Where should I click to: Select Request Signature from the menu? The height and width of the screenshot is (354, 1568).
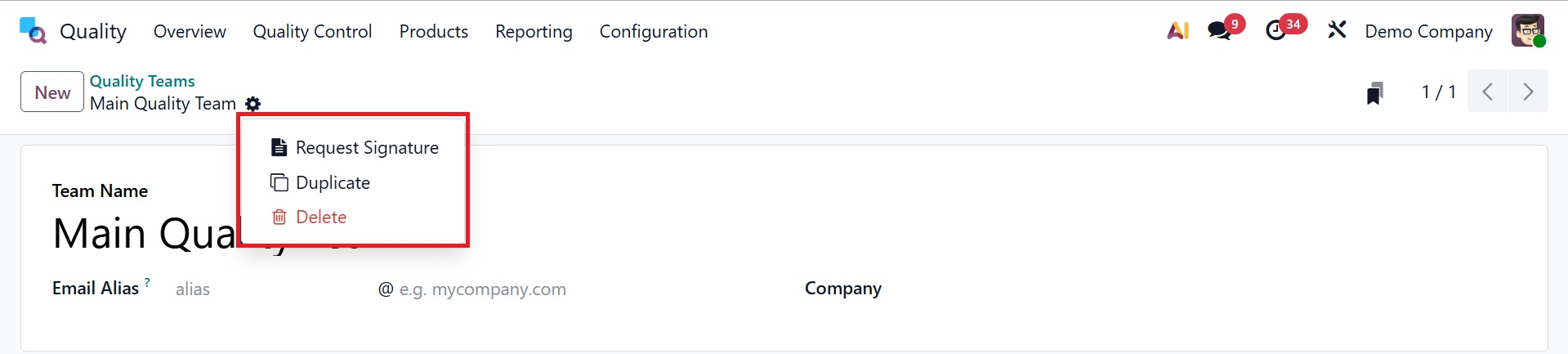(x=367, y=148)
